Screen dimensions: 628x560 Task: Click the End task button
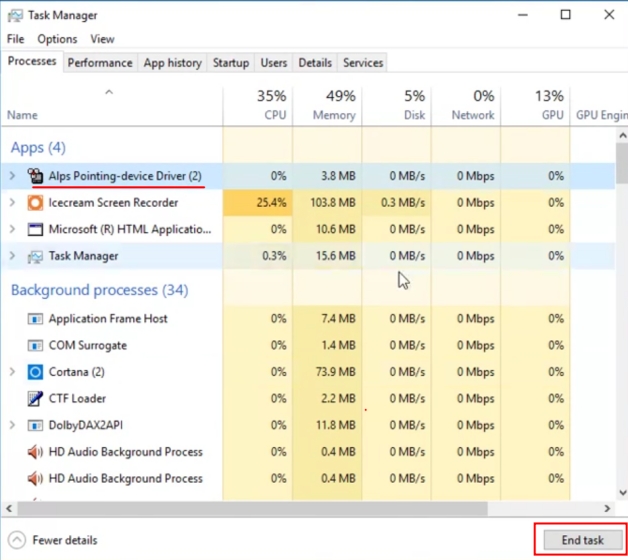click(582, 540)
